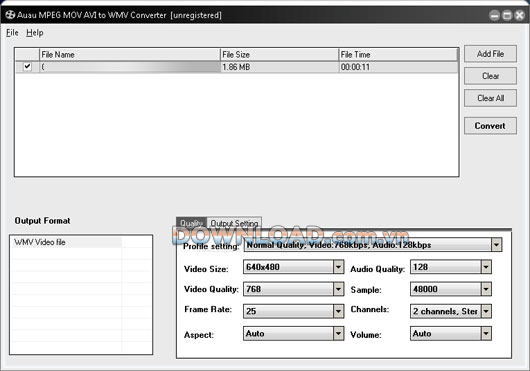Sort by File Size column header
530x371 pixels.
(x=280, y=54)
